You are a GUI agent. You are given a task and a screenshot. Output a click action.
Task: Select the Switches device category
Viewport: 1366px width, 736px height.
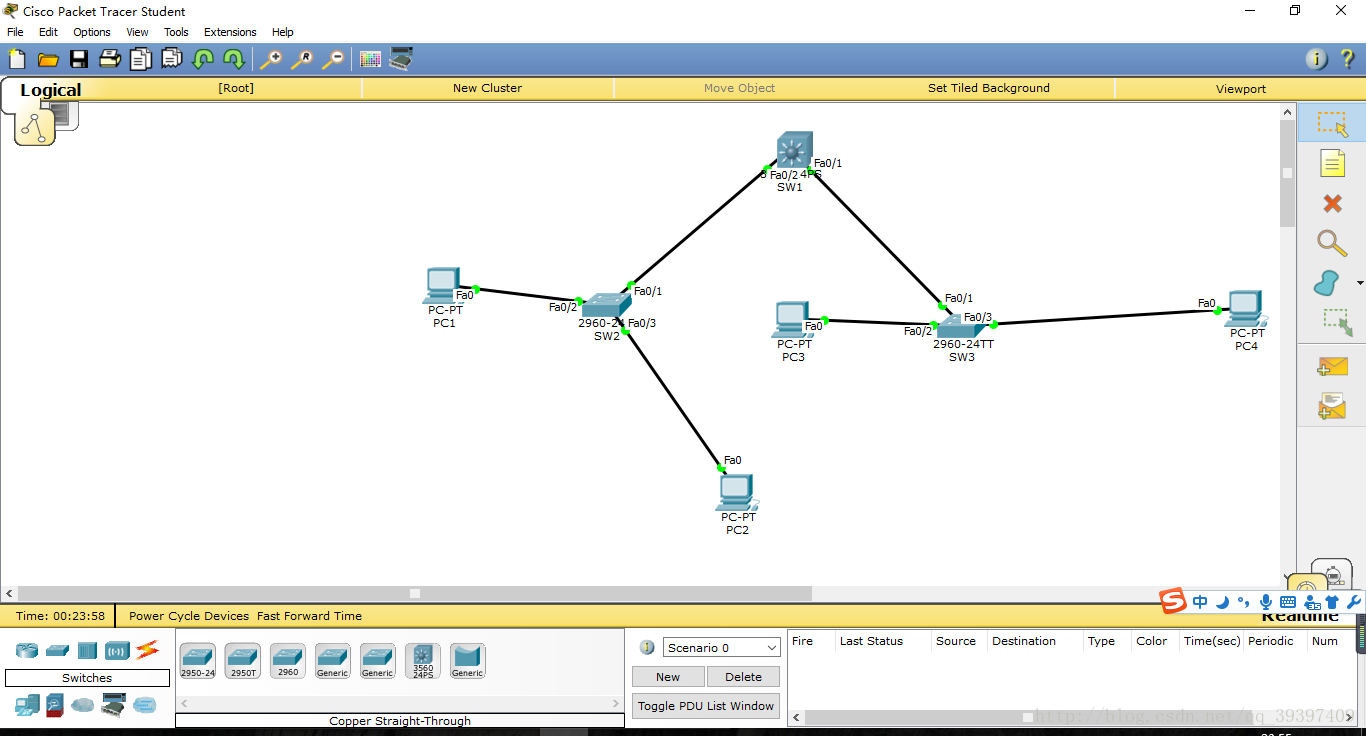tap(57, 651)
